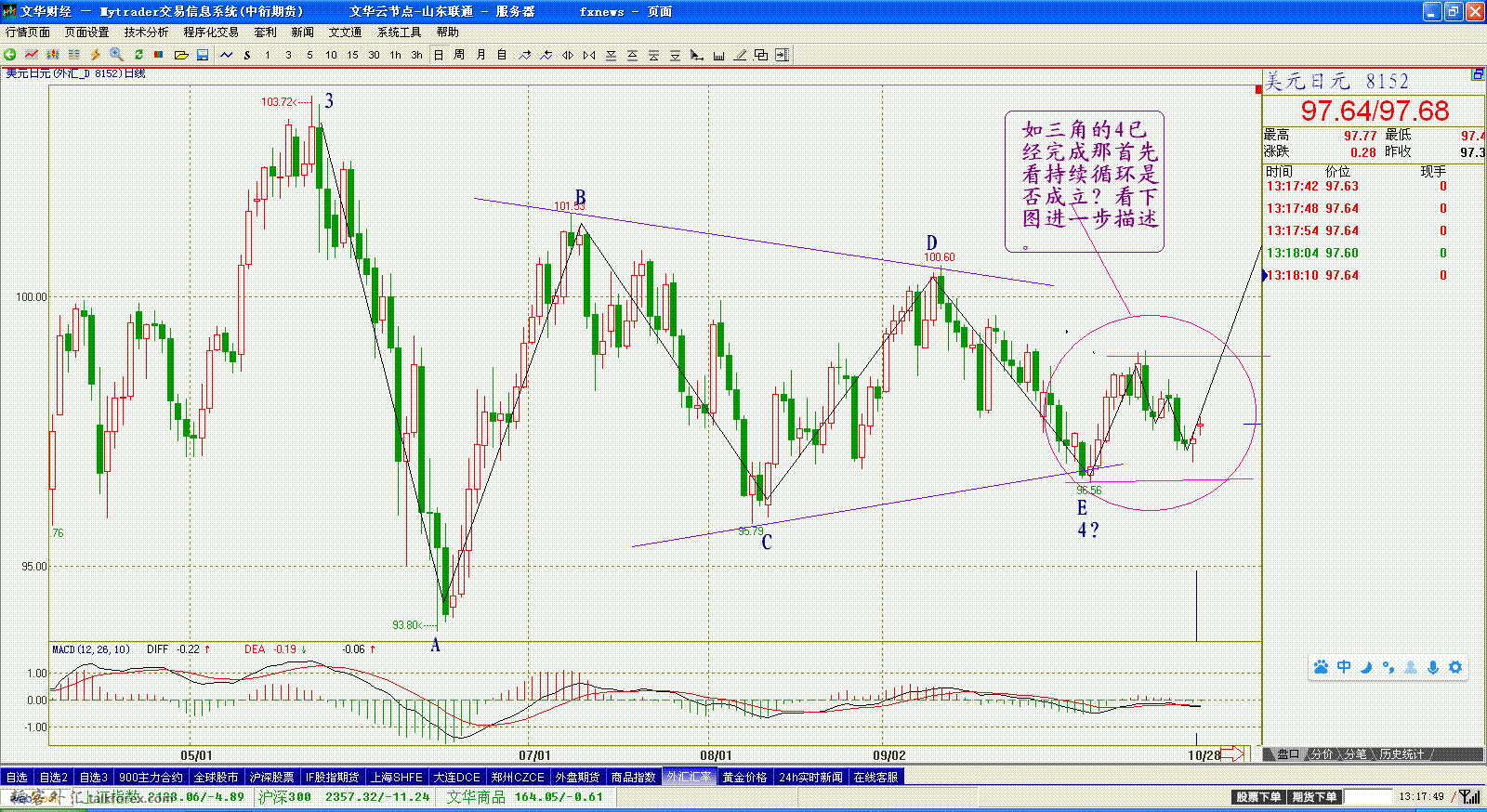This screenshot has height=812, width=1487.
Task: Open the 系统工具 menu
Action: coord(399,33)
